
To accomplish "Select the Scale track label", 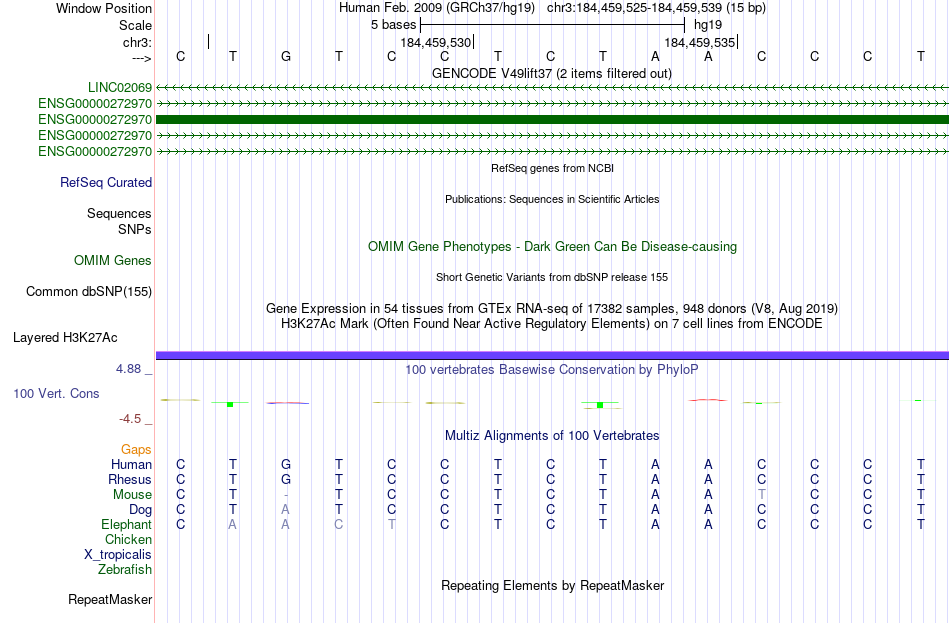I will 135,25.
